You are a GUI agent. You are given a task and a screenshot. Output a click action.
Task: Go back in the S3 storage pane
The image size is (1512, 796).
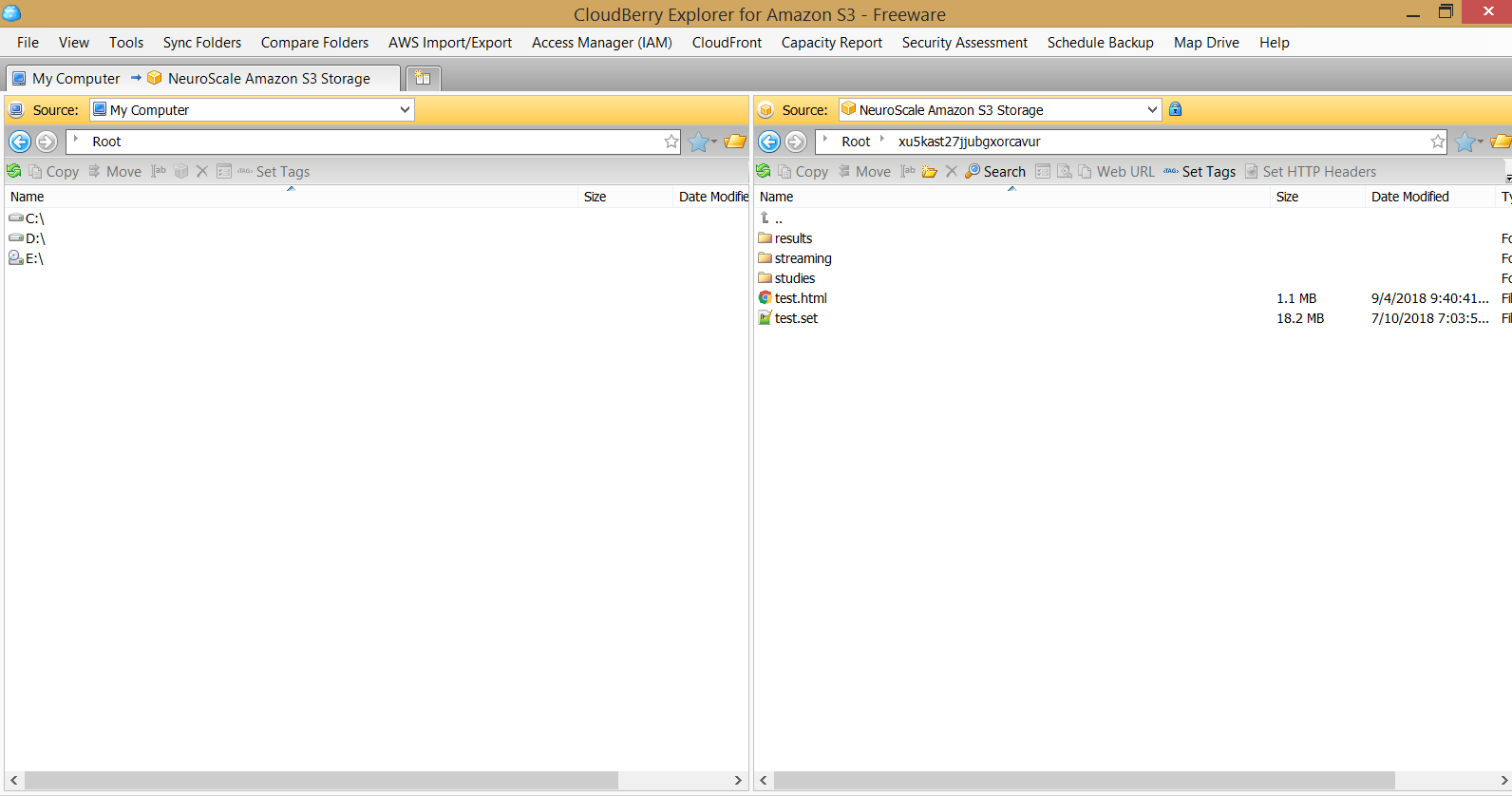(x=769, y=142)
